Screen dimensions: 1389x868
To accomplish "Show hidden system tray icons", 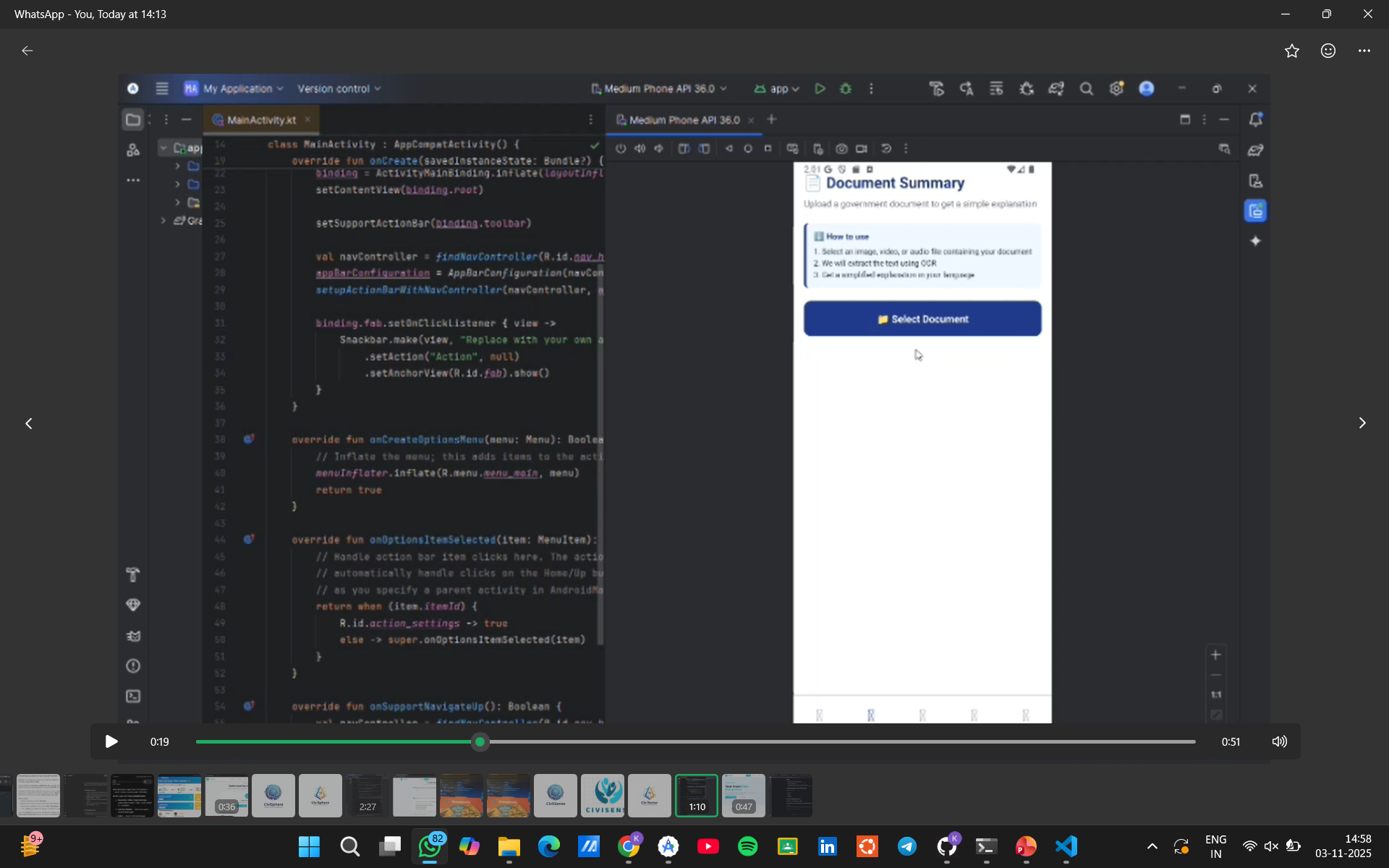I will click(1152, 846).
